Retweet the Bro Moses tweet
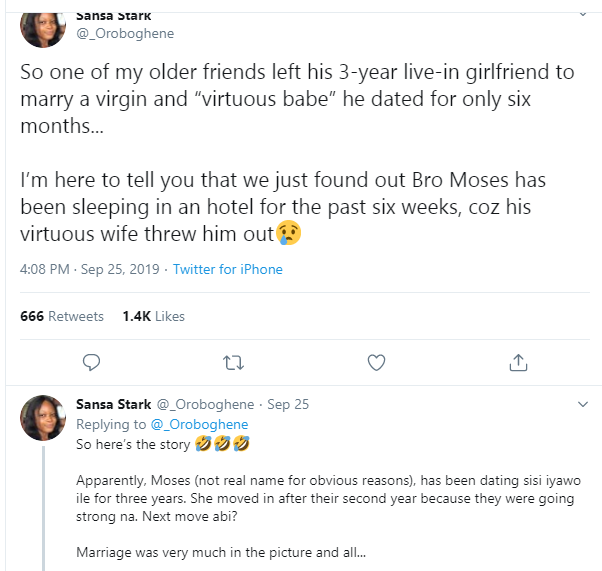602x571 pixels. click(233, 361)
